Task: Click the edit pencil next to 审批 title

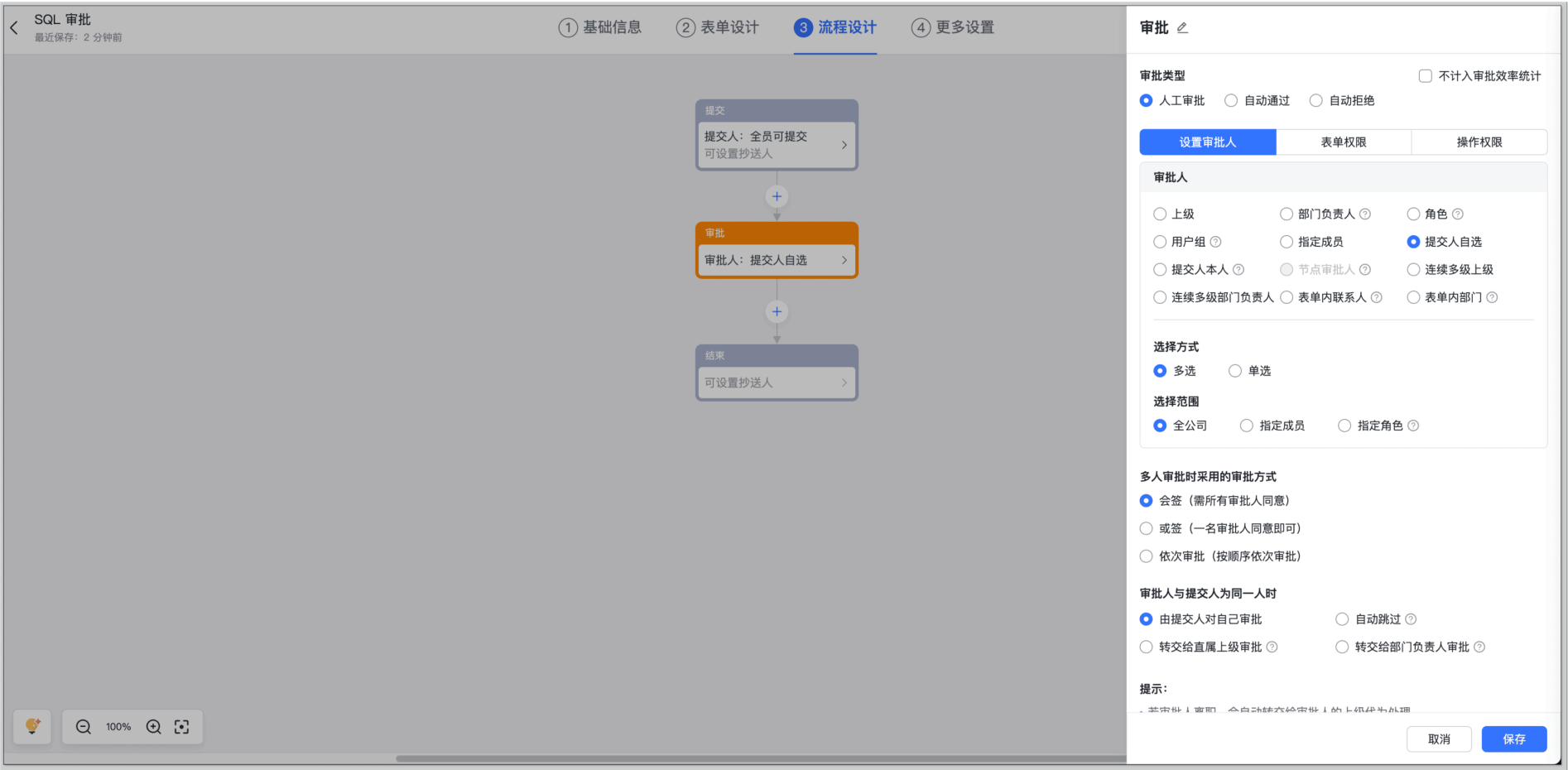Action: pos(1182,28)
